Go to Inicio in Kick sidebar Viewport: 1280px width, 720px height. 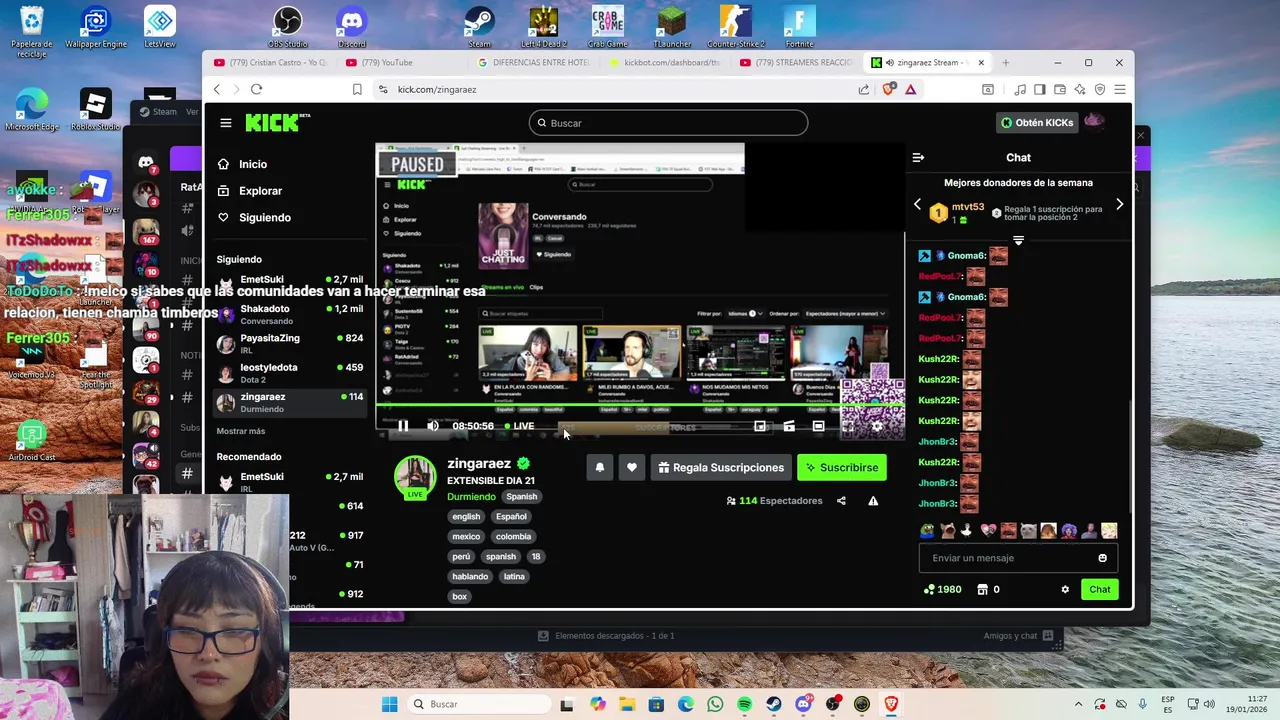coord(253,164)
